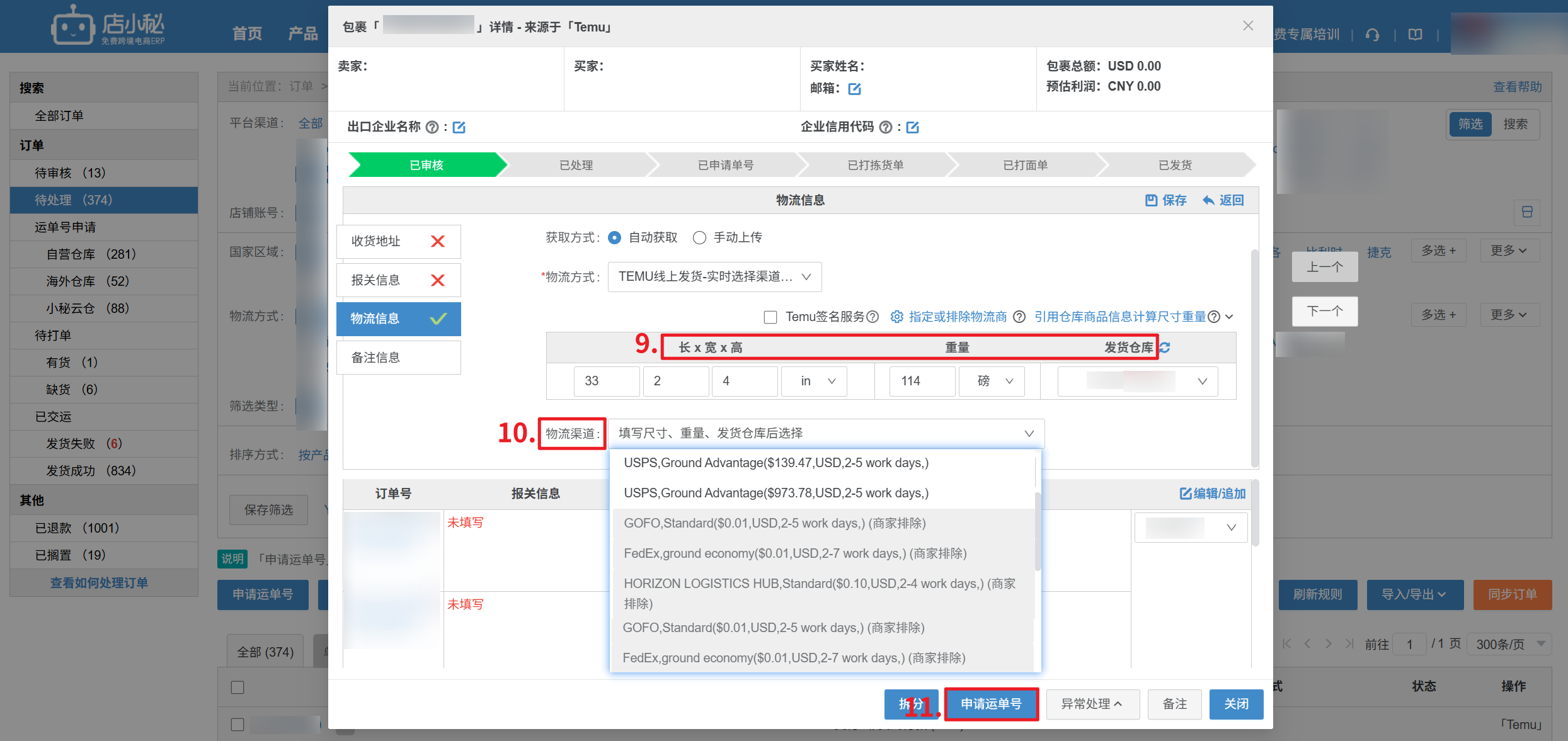Select the 自动获取 radio option
The width and height of the screenshot is (1568, 741).
pyautogui.click(x=614, y=237)
